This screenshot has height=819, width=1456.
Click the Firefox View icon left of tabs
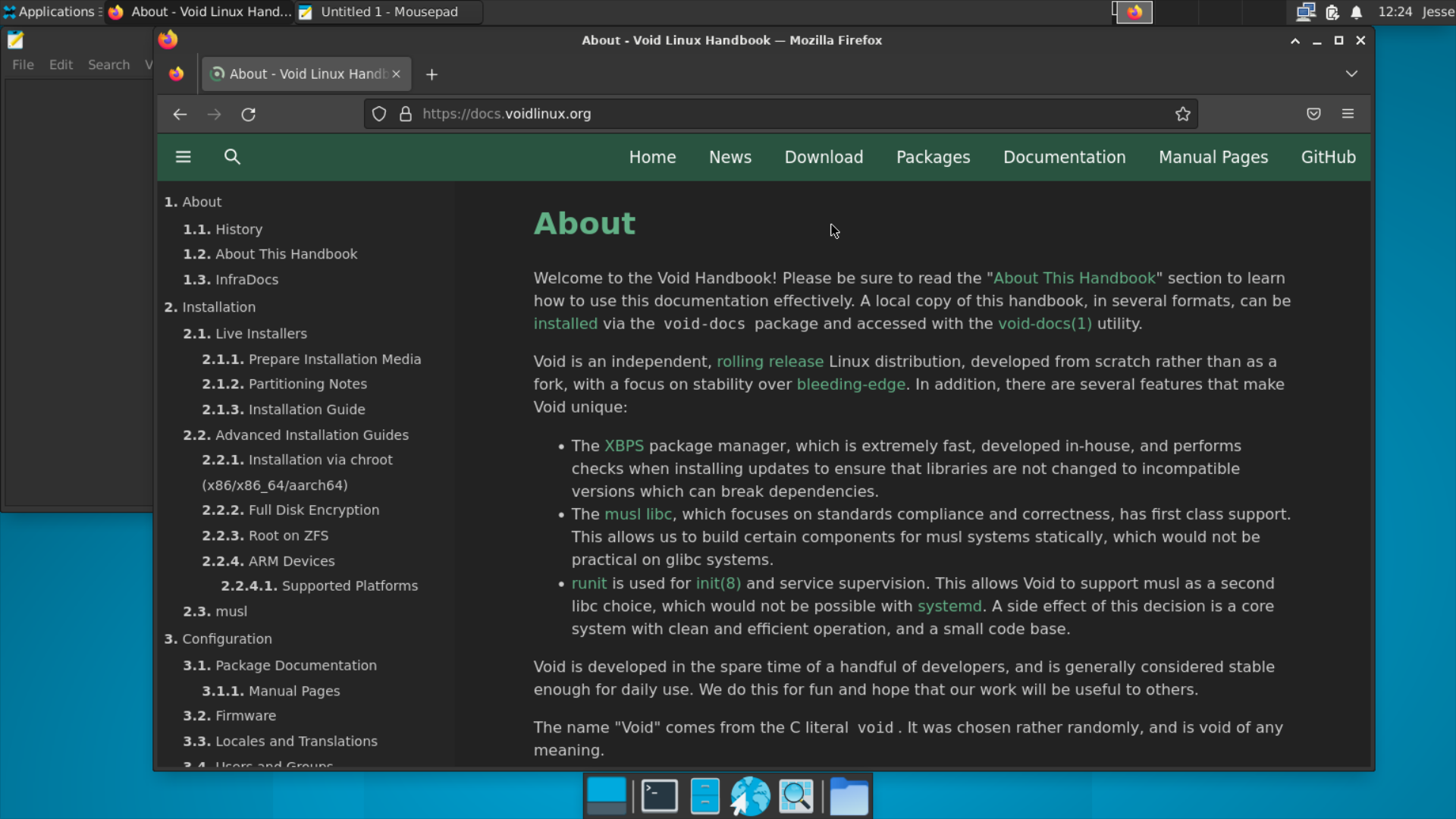(x=176, y=74)
